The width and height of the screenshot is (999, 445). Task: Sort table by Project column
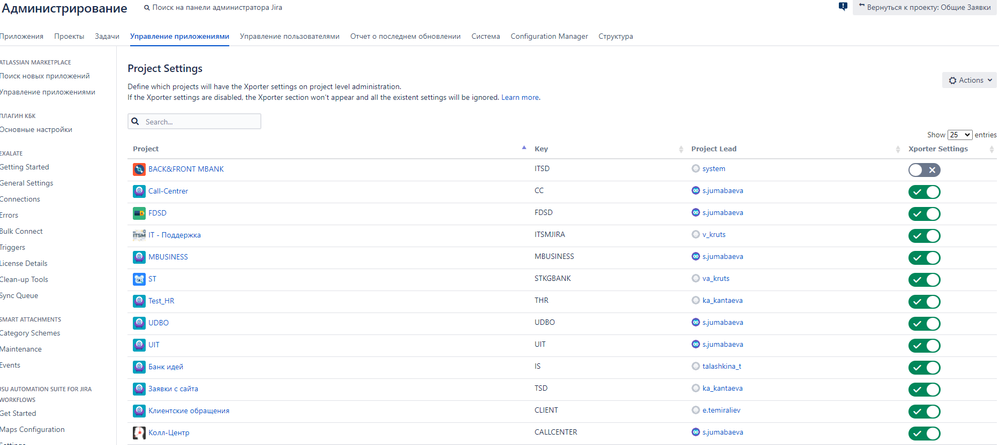pos(329,149)
